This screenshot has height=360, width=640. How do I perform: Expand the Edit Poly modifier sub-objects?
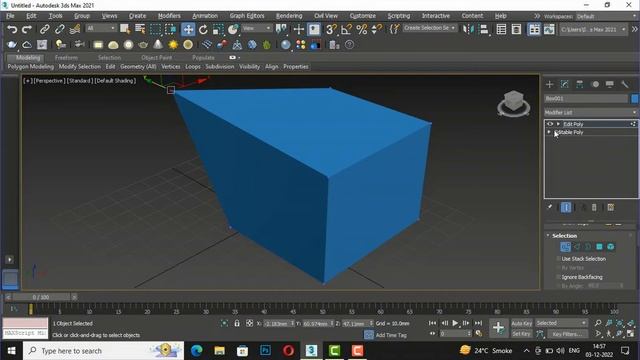[558, 124]
